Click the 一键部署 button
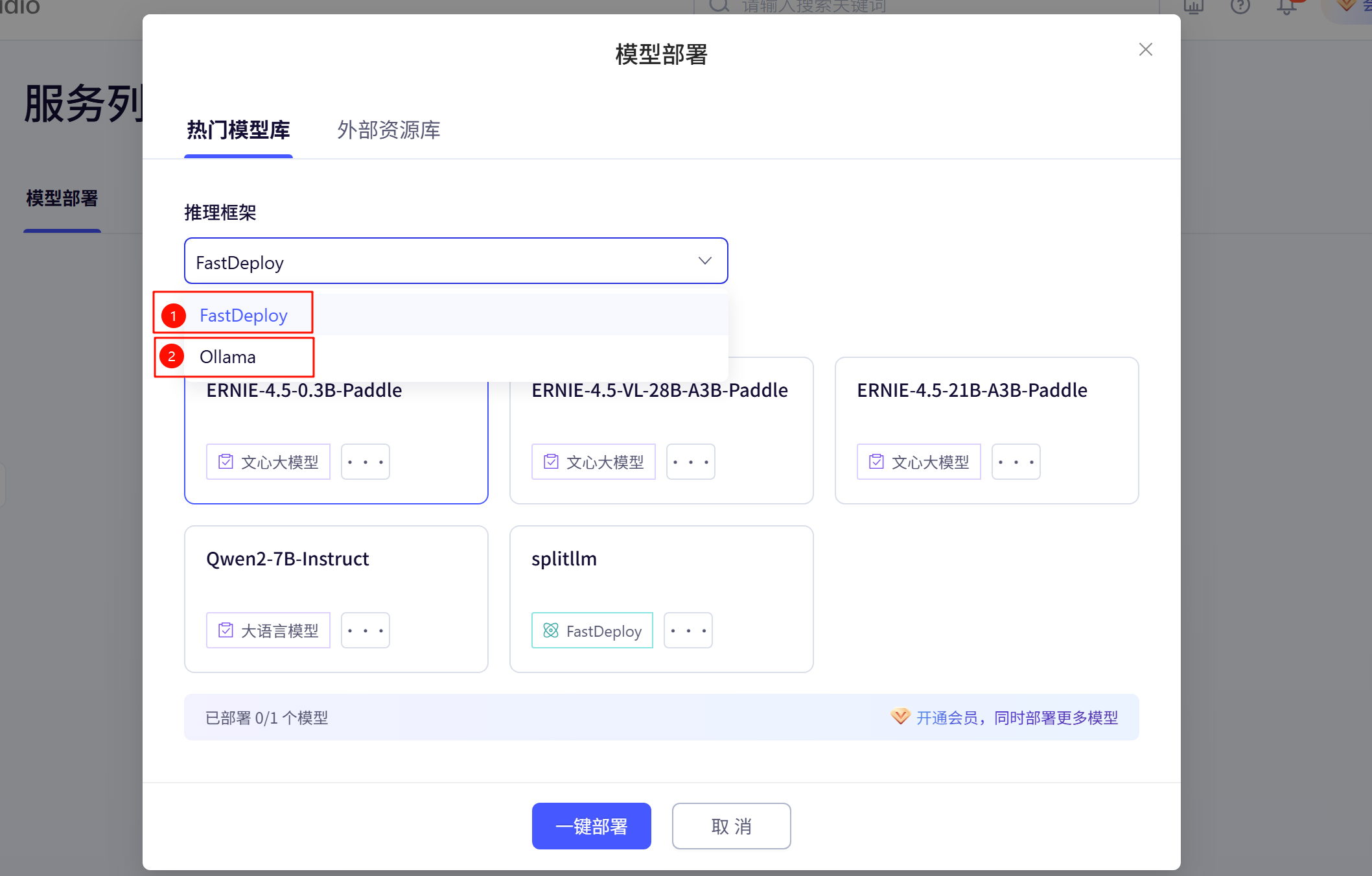 click(x=592, y=826)
